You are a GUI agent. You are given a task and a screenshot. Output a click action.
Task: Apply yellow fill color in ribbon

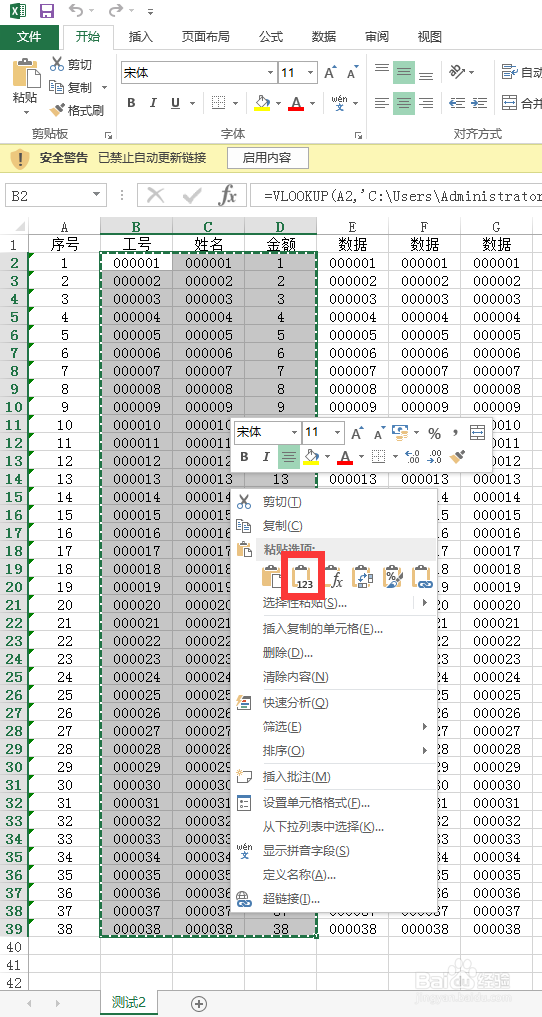click(262, 102)
